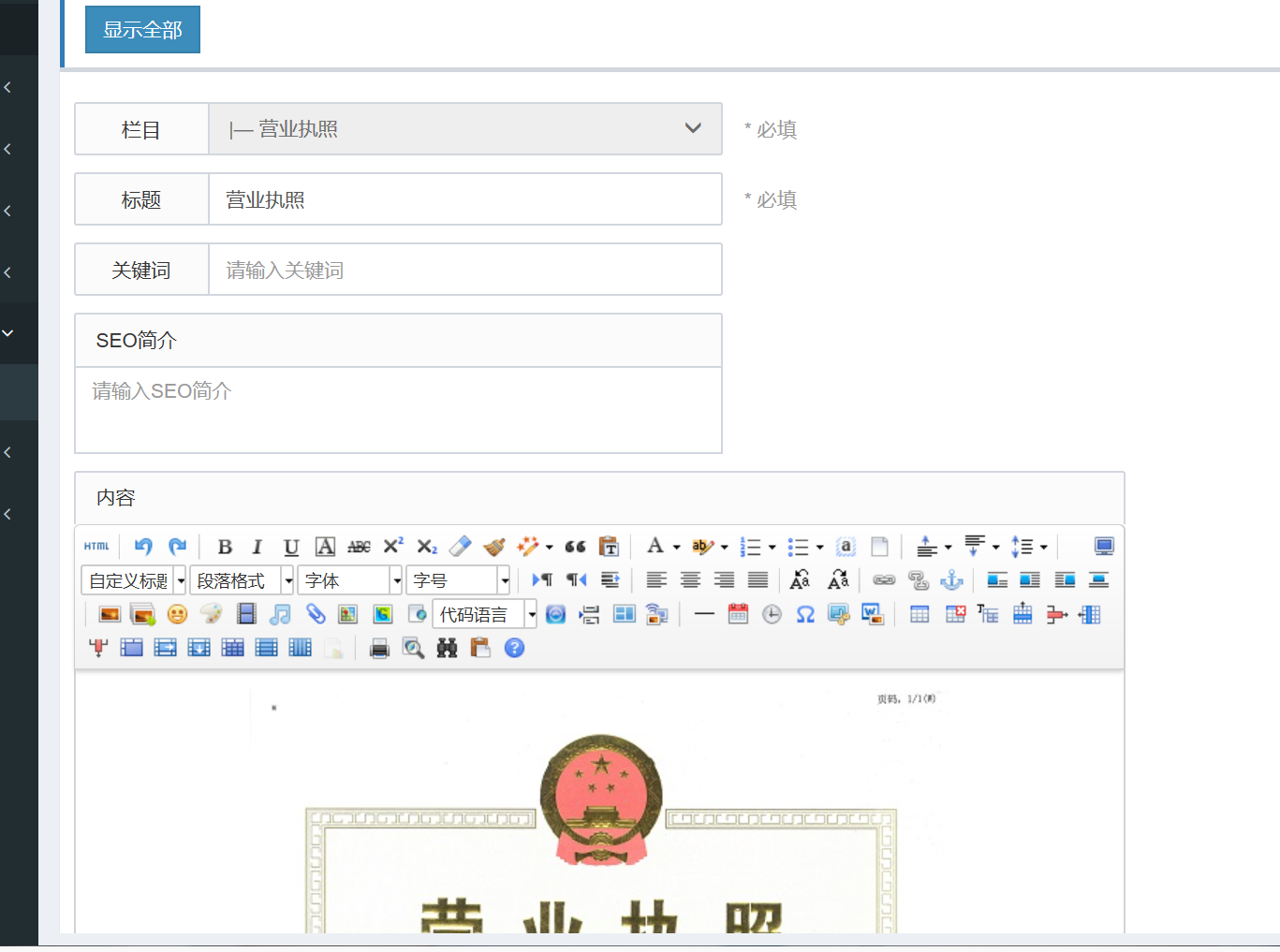The image size is (1280, 952).
Task: Insert the time
Action: click(772, 614)
